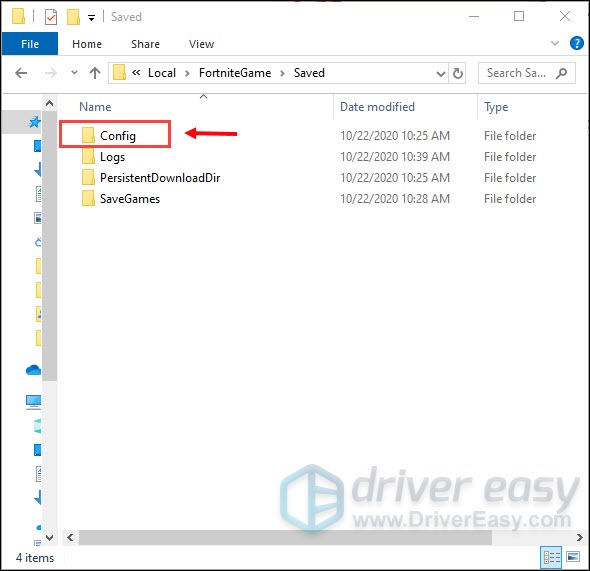The image size is (590, 571).
Task: Select the SaveGames folder
Action: pos(130,199)
